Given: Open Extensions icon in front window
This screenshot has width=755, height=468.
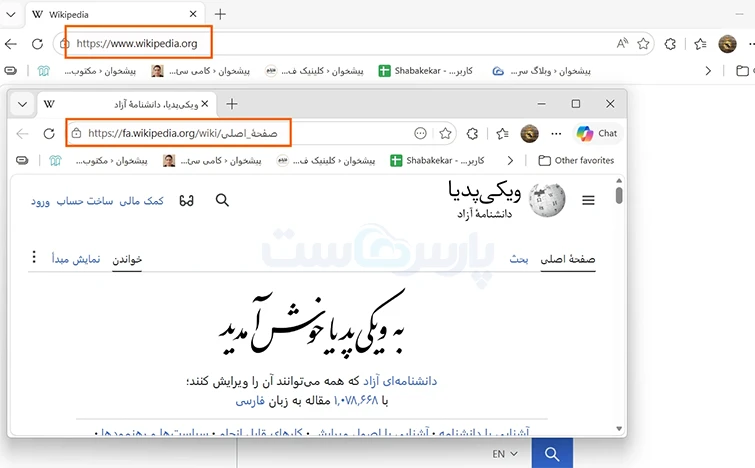Looking at the screenshot, I should click(472, 133).
